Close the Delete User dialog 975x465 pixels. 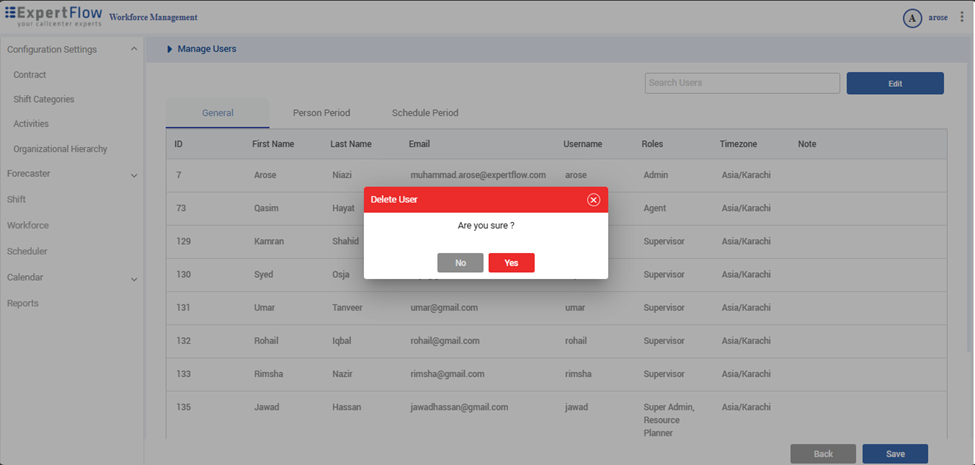tap(593, 200)
